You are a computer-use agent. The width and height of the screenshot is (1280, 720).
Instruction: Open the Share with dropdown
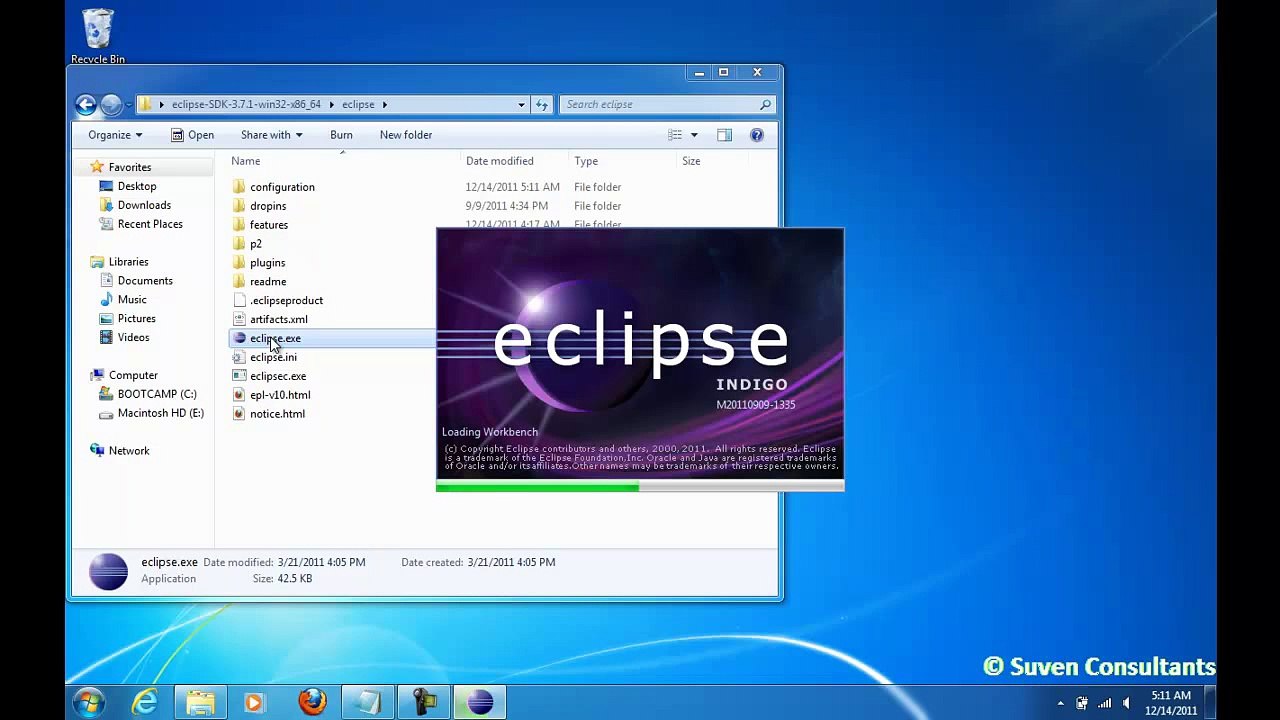pyautogui.click(x=271, y=135)
